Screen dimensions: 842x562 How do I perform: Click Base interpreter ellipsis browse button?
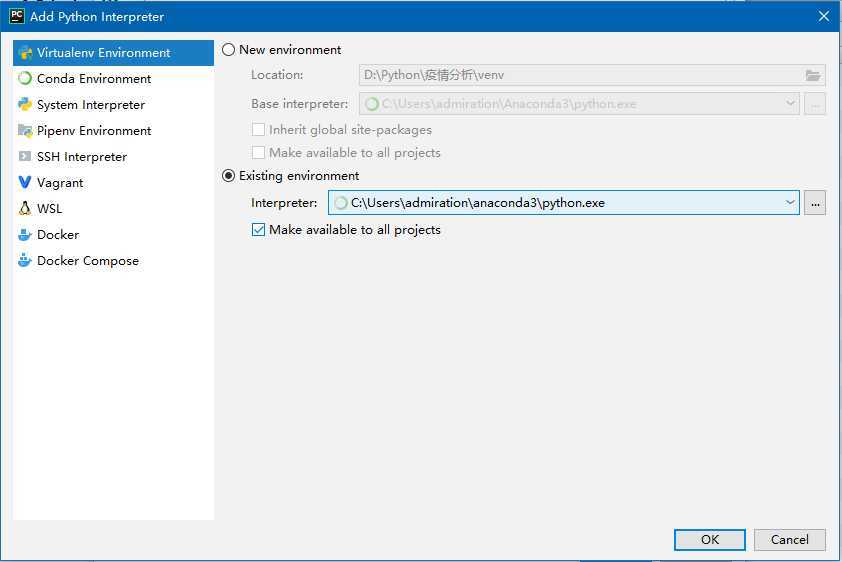point(815,104)
